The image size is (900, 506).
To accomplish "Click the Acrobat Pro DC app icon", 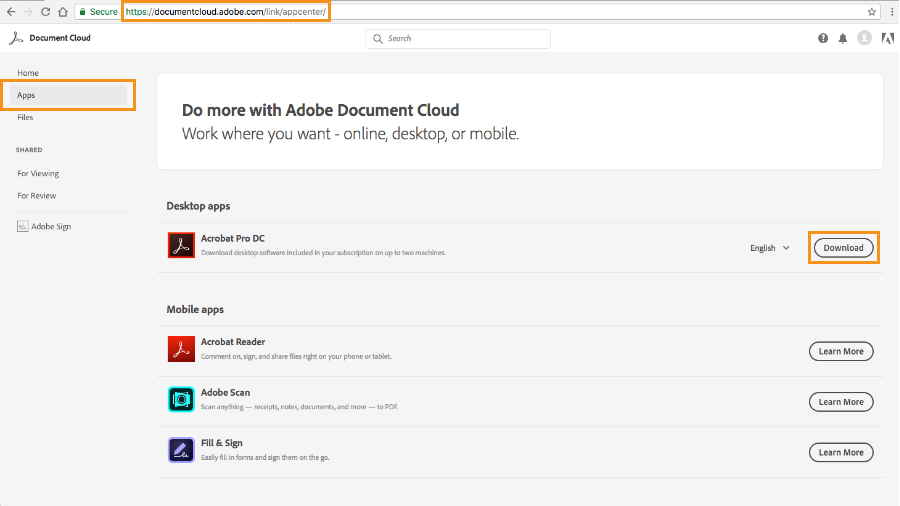I will tap(181, 247).
